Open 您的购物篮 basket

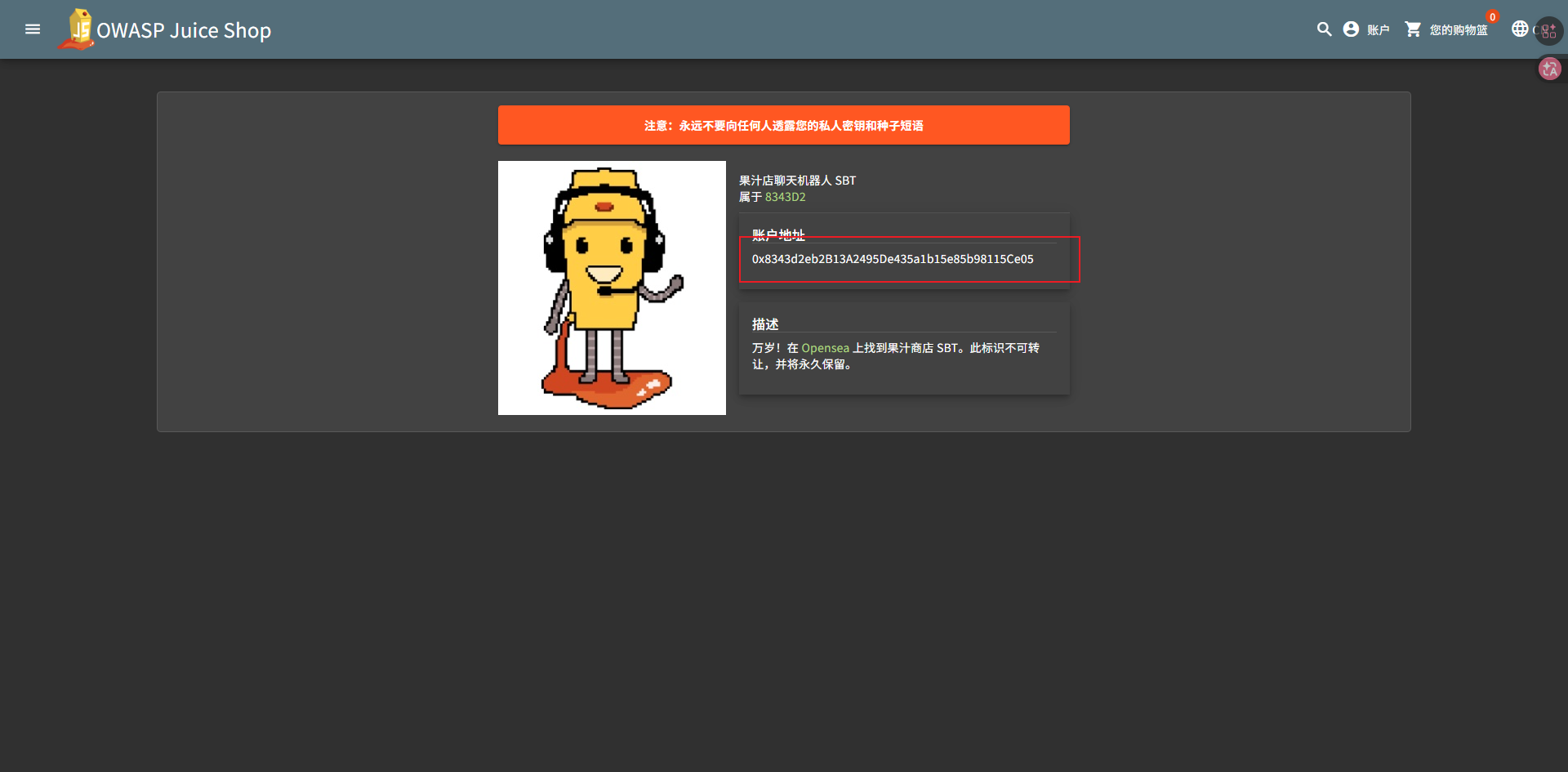[x=1459, y=30]
